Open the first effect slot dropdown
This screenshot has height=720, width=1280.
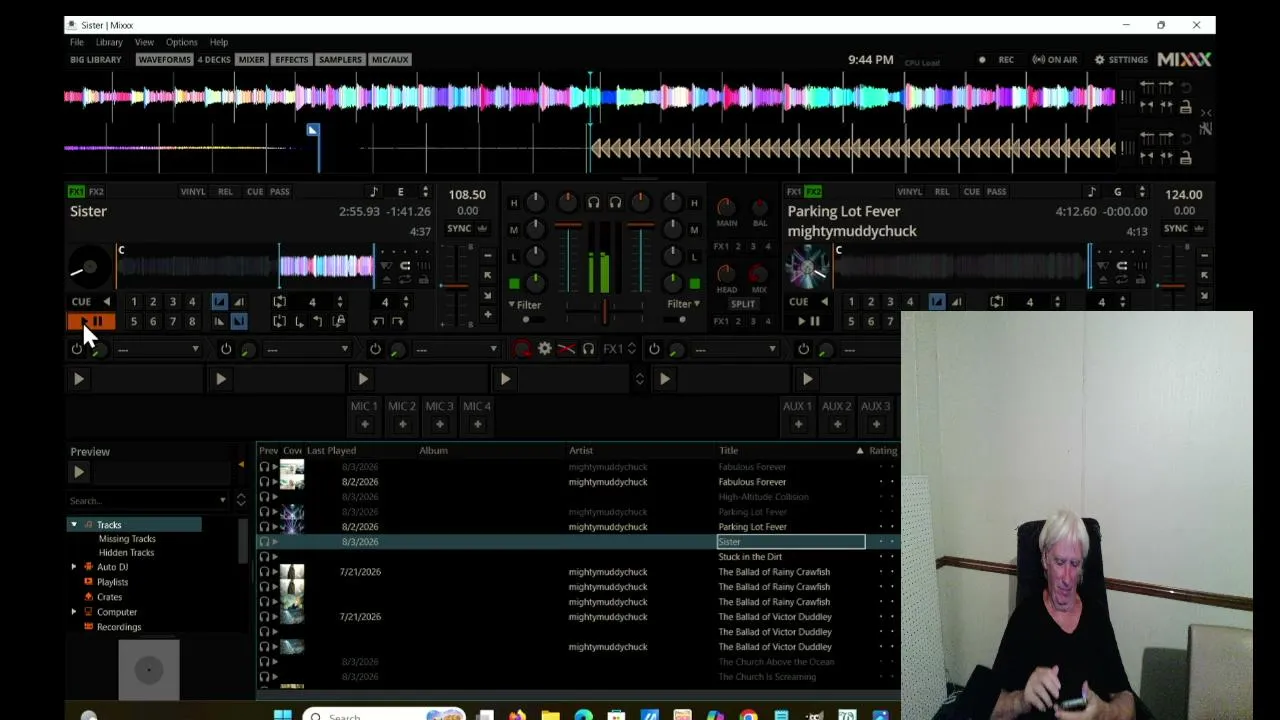coord(158,349)
